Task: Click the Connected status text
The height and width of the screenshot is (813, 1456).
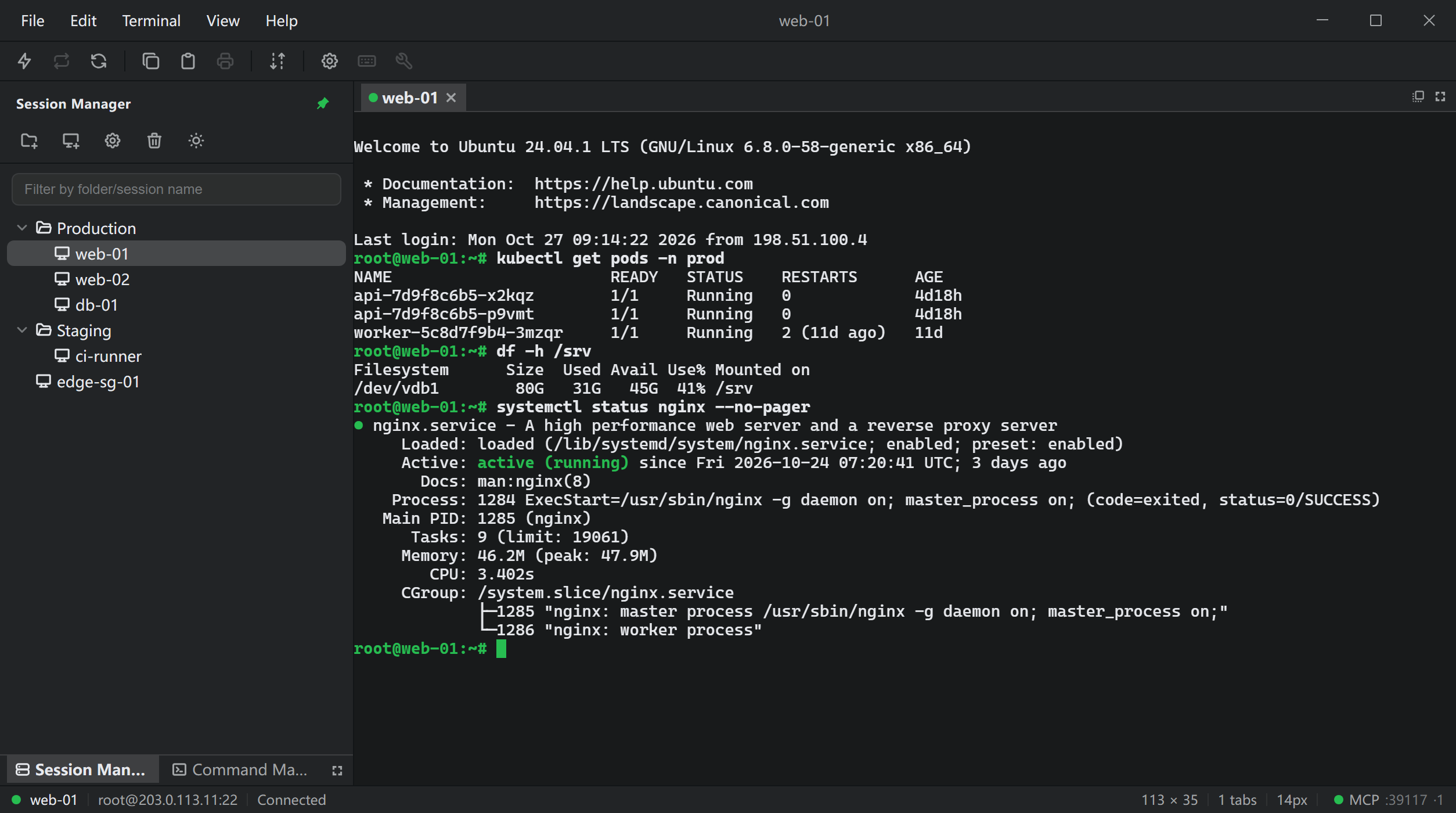Action: 291,800
